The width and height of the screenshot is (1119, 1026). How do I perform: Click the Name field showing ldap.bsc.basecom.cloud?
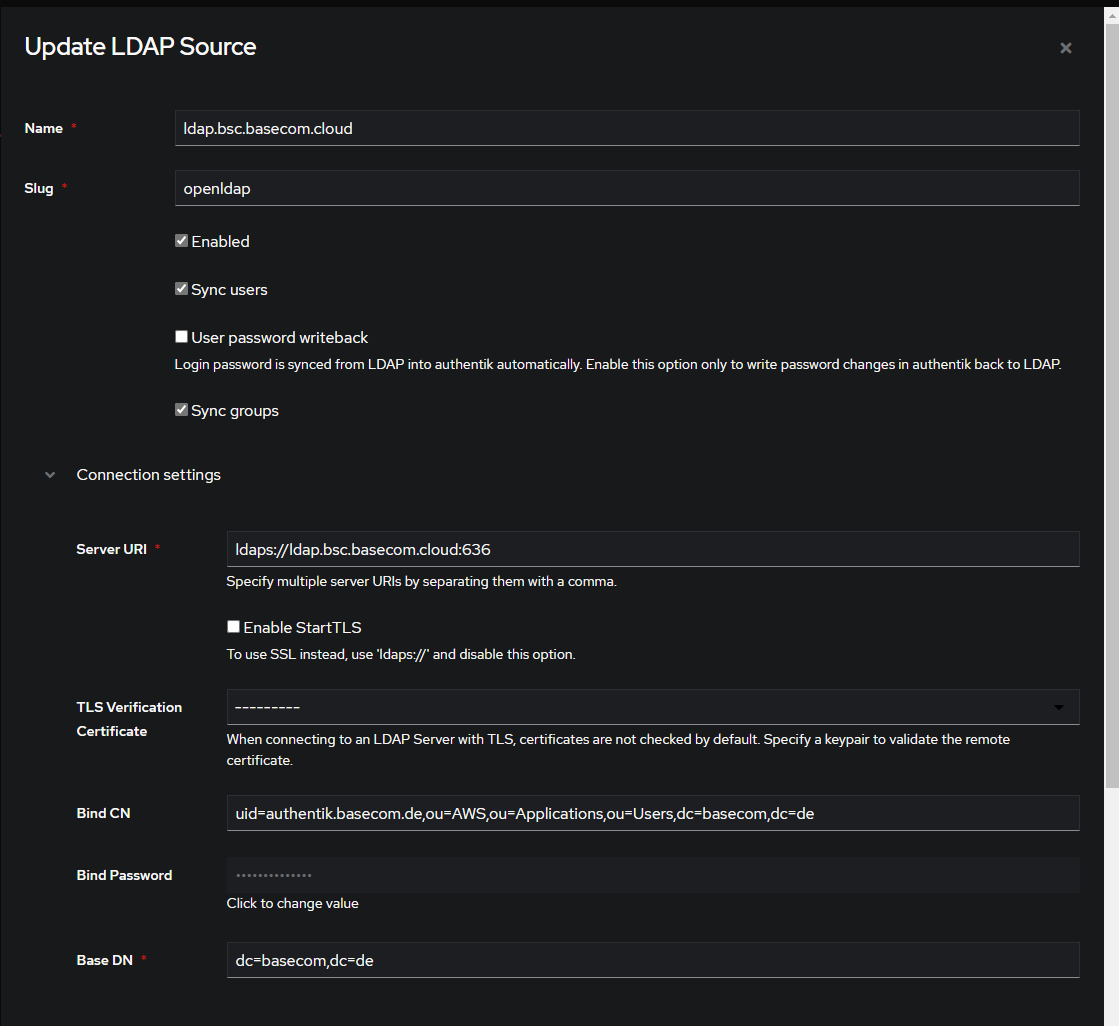627,128
